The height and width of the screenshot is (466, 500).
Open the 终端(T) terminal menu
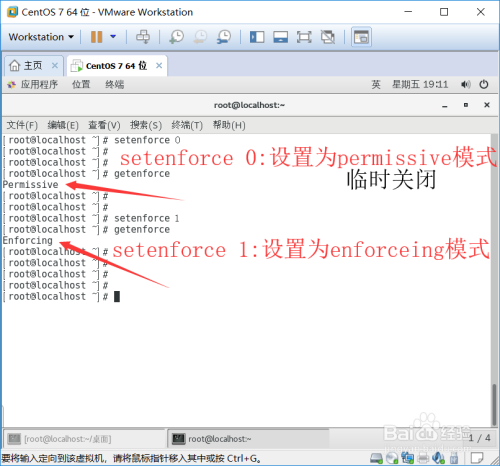[x=187, y=125]
